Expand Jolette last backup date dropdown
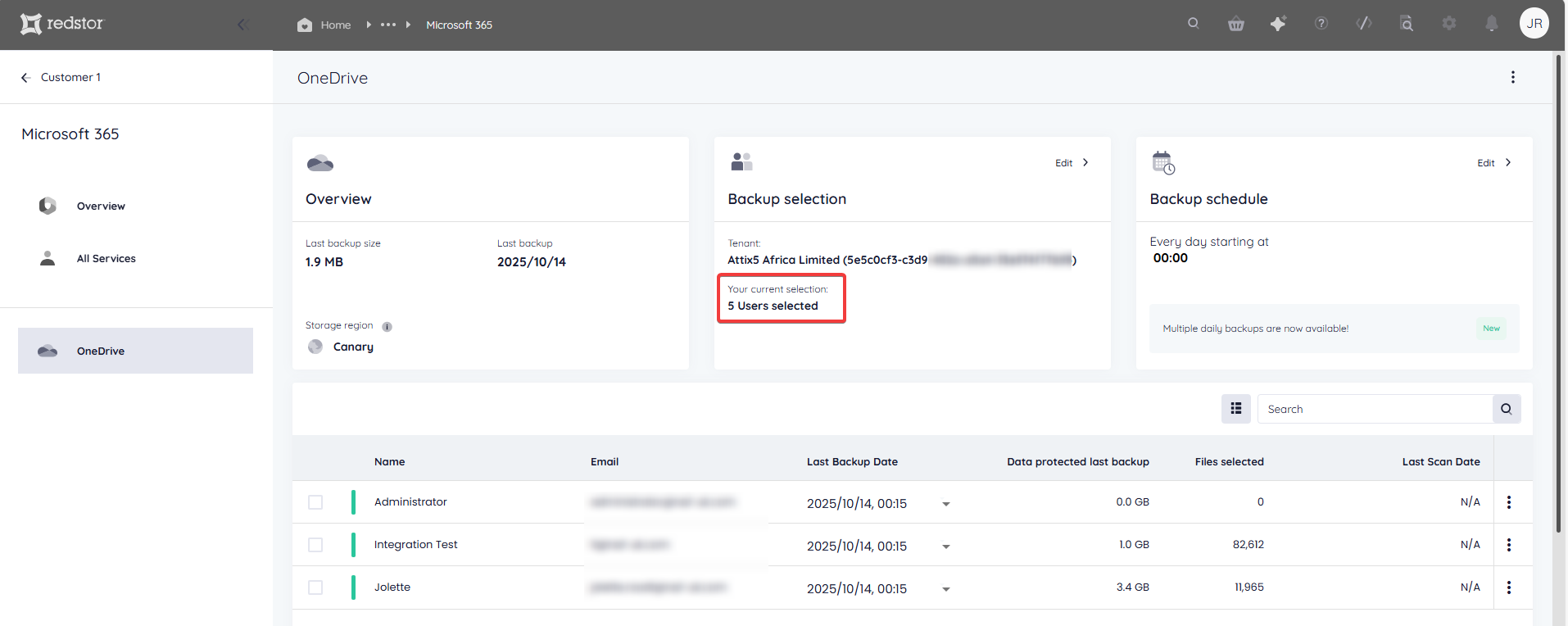The image size is (1568, 626). click(946, 589)
